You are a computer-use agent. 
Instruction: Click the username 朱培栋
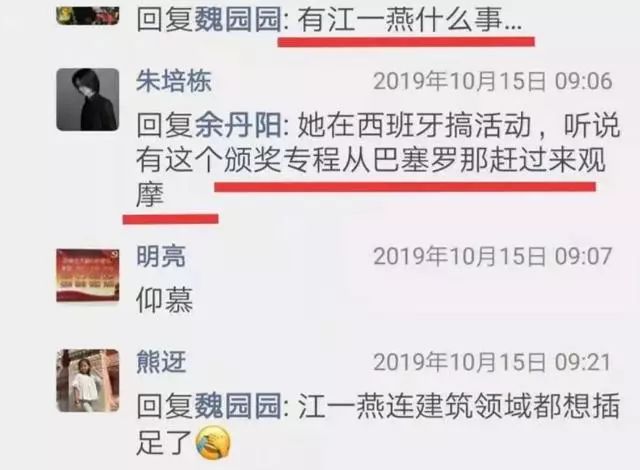174,81
